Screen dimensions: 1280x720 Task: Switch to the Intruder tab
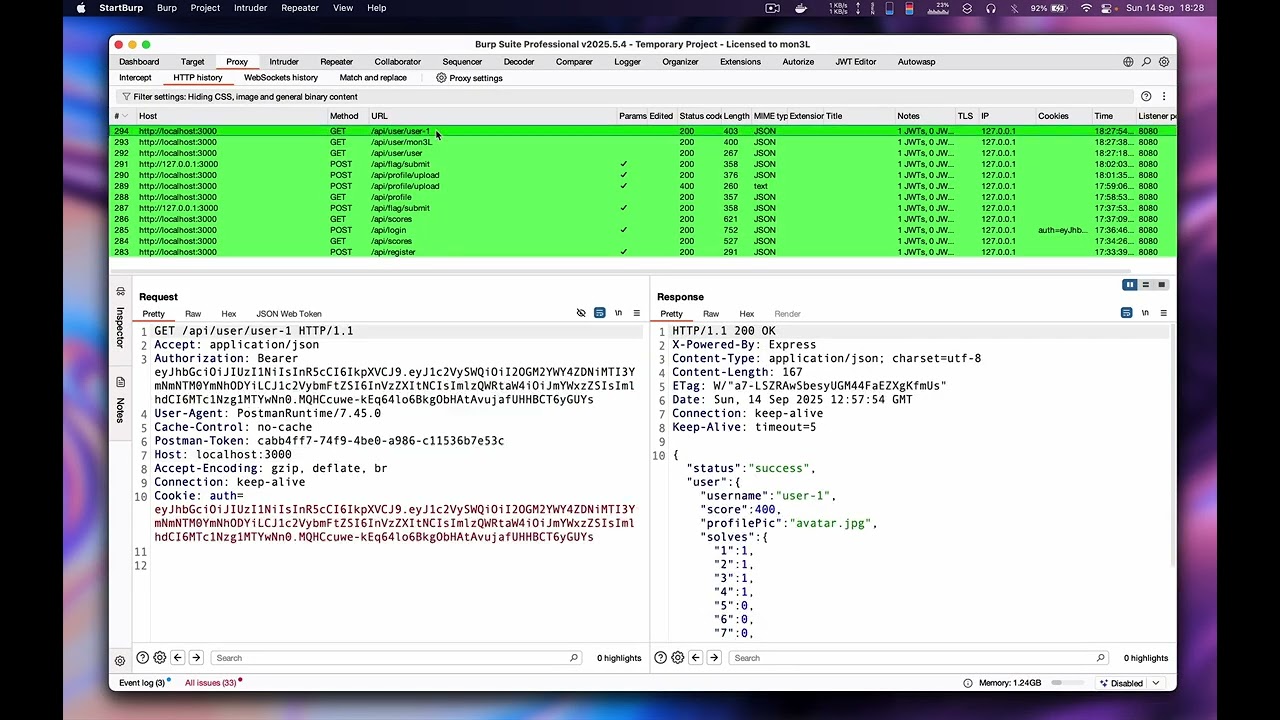284,62
